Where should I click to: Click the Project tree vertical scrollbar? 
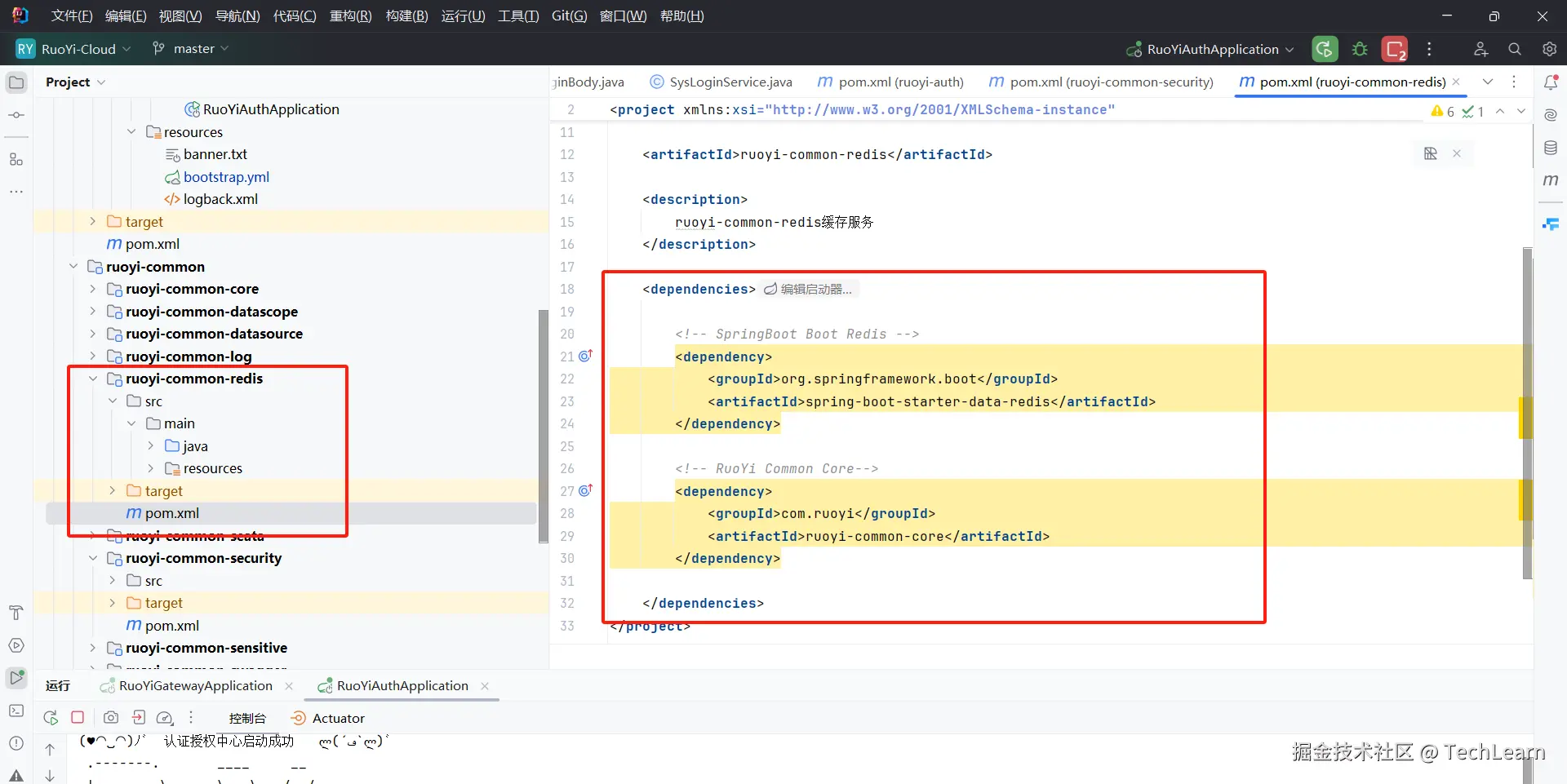[544, 426]
